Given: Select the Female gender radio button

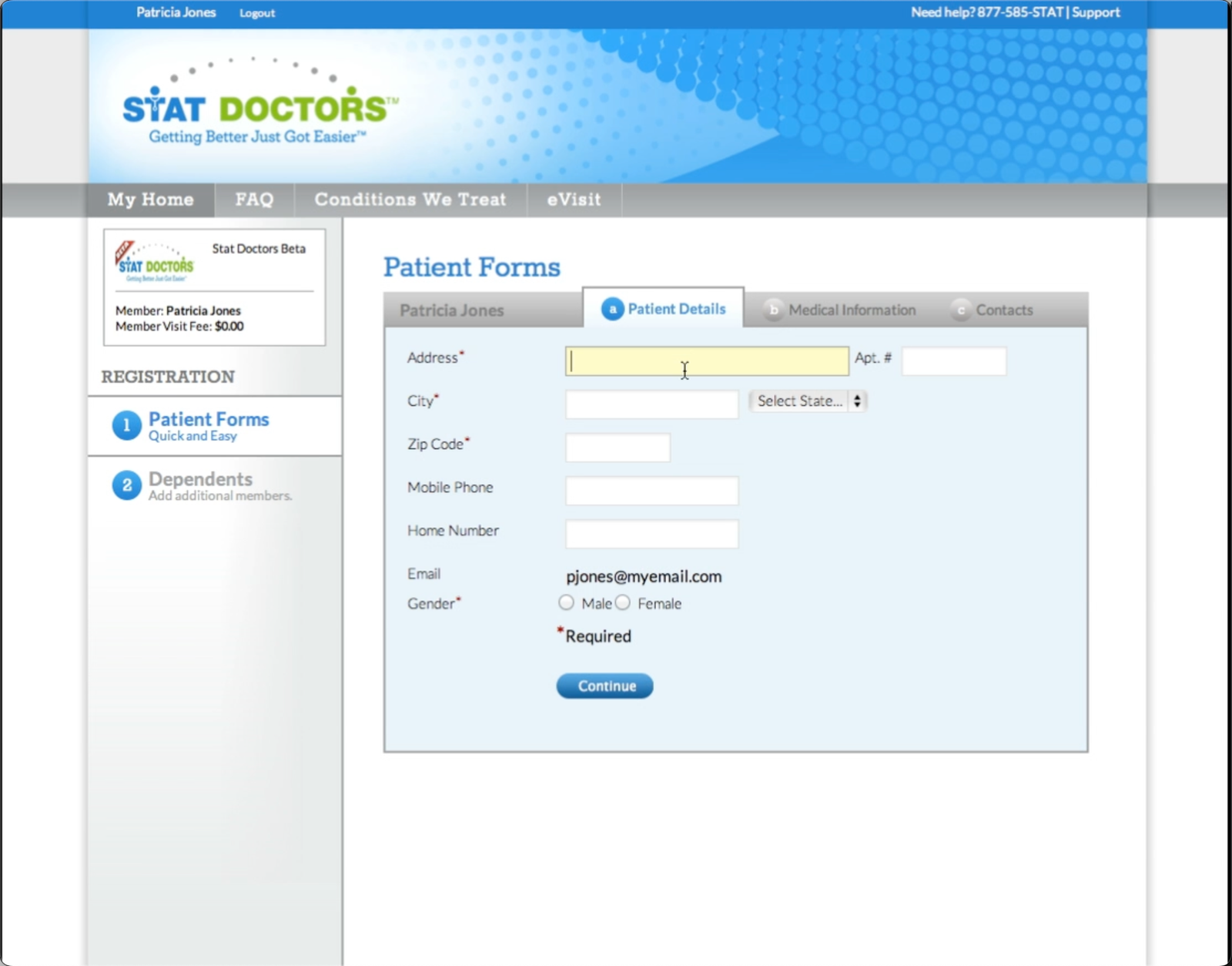Looking at the screenshot, I should tap(623, 603).
